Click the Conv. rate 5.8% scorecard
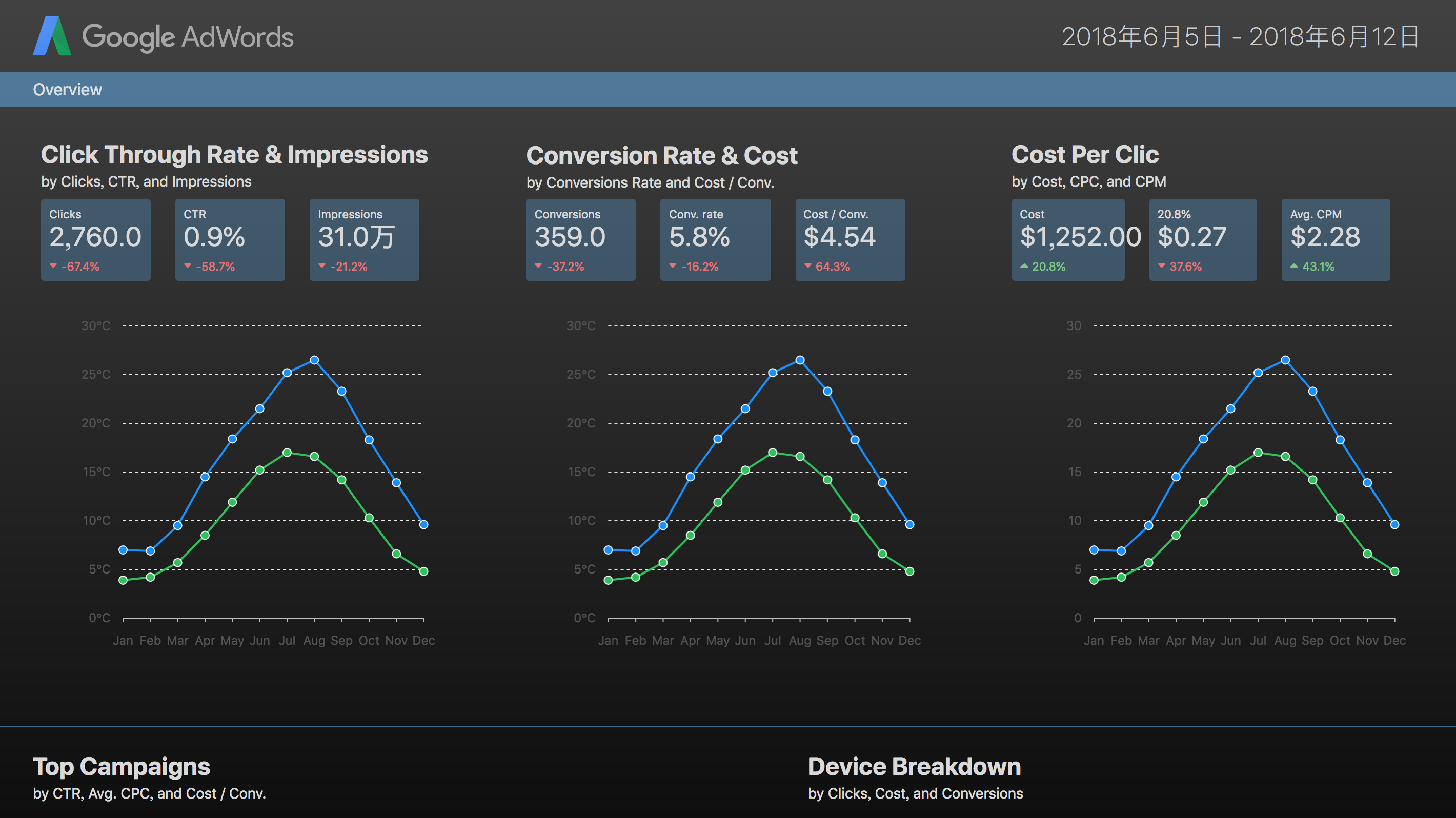The width and height of the screenshot is (1456, 818). pos(715,239)
